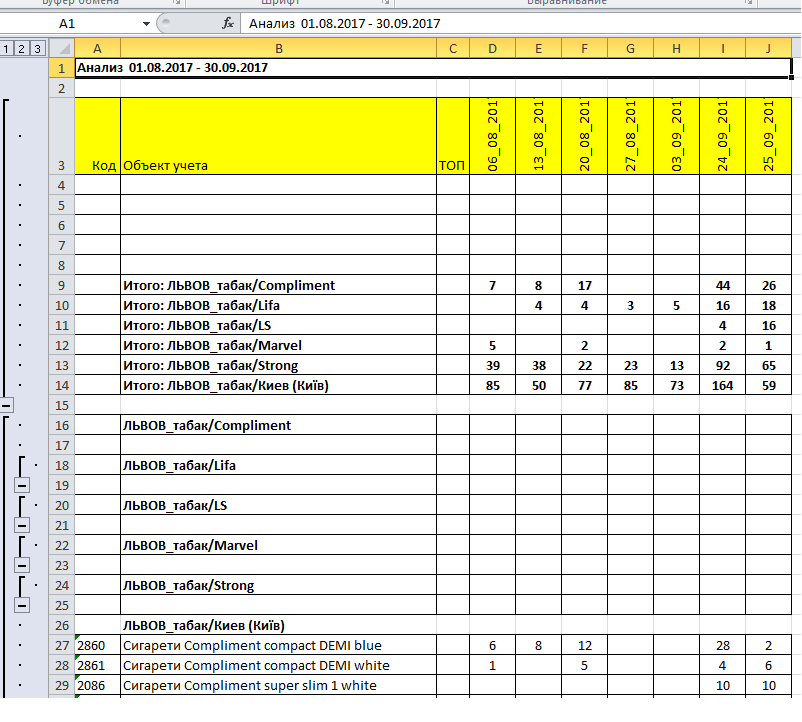The image size is (802, 722).
Task: Select column G header
Action: [x=630, y=49]
